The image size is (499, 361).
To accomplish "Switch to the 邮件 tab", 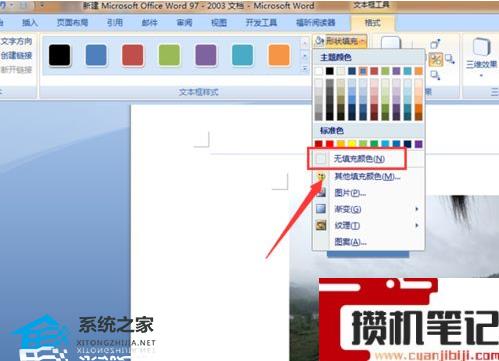I will [150, 23].
